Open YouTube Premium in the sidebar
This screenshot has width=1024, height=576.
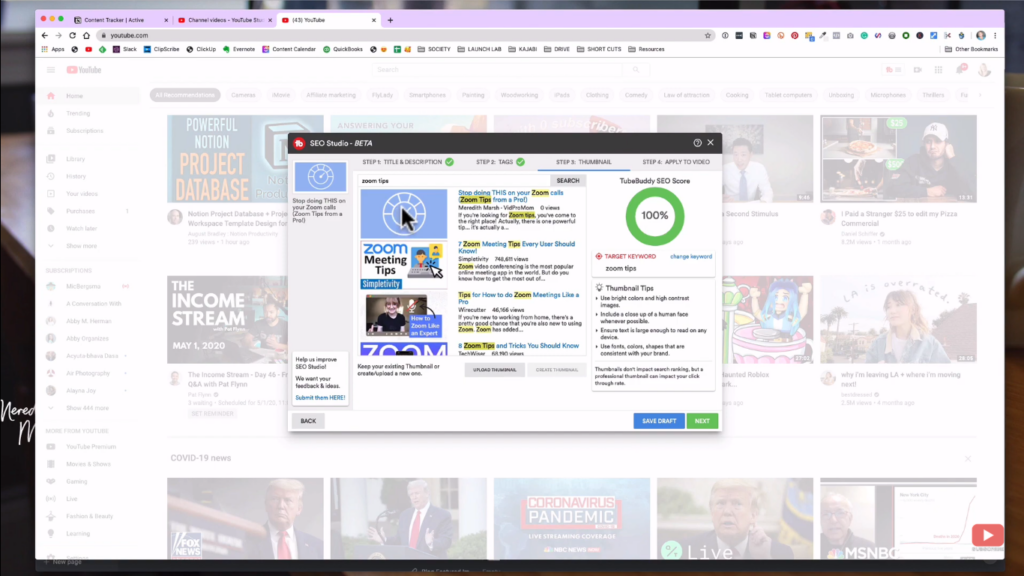91,447
